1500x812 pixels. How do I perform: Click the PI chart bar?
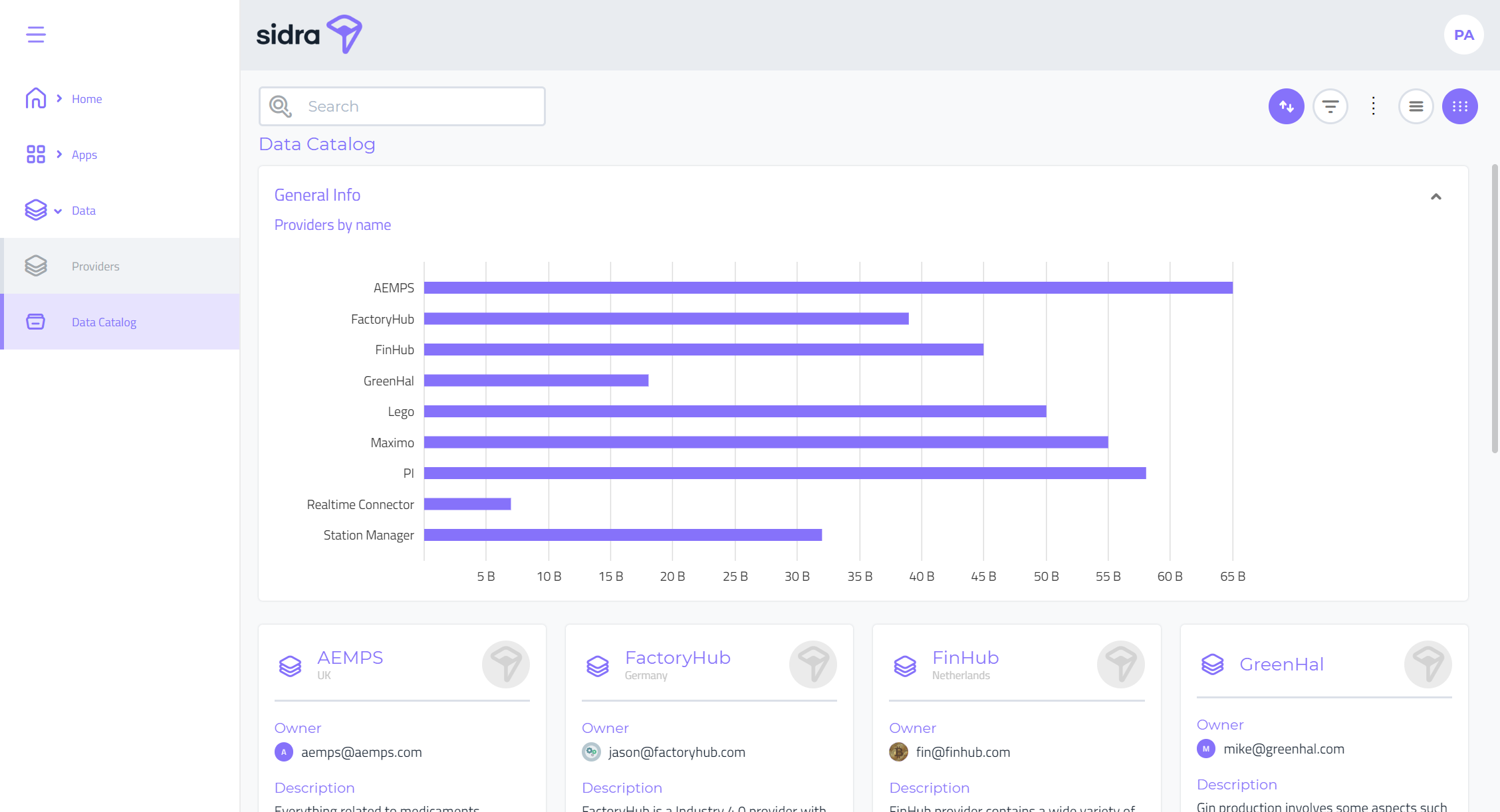coord(785,473)
